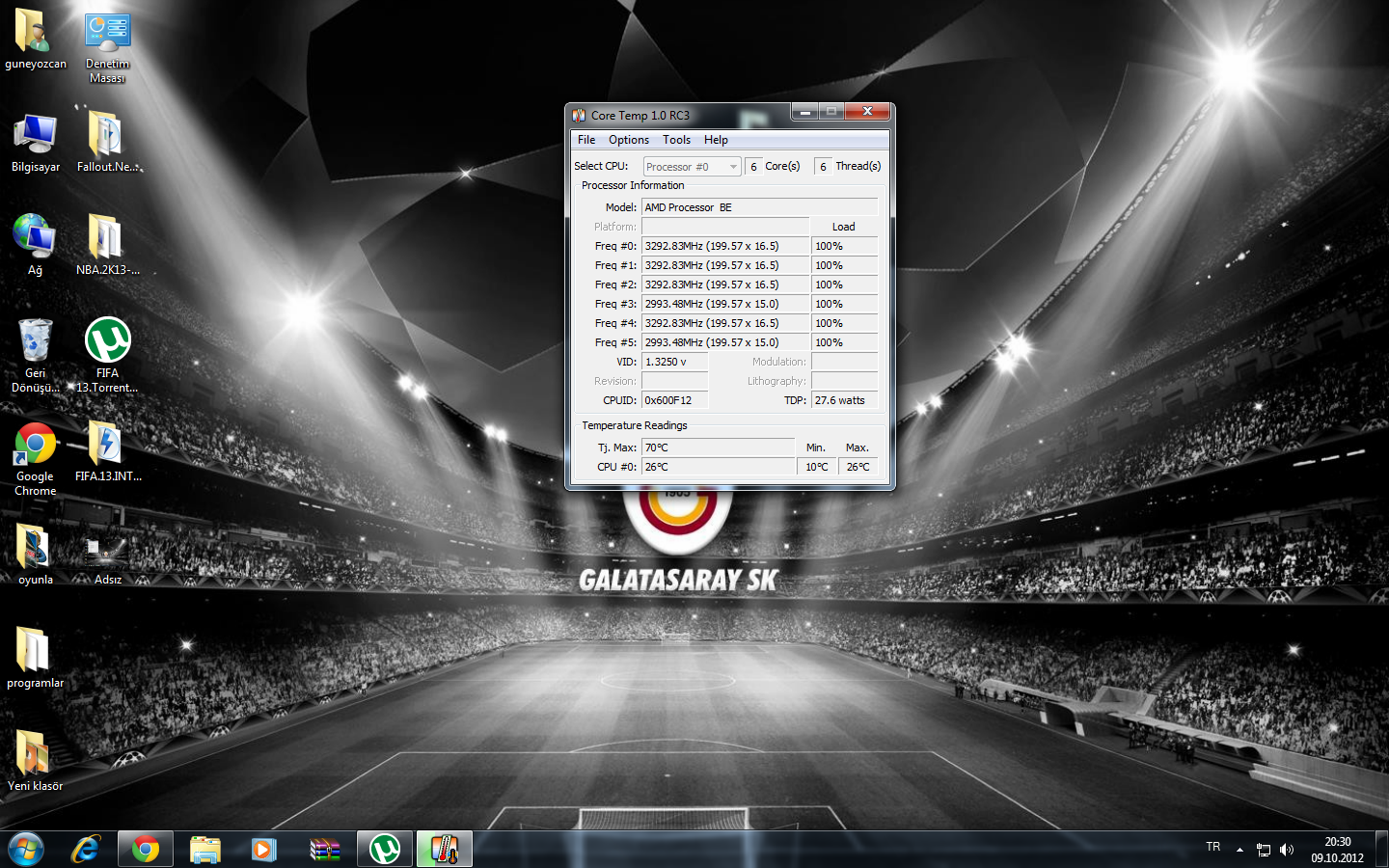The image size is (1389, 868).
Task: Open the clock showing 20:30
Action: pyautogui.click(x=1337, y=850)
